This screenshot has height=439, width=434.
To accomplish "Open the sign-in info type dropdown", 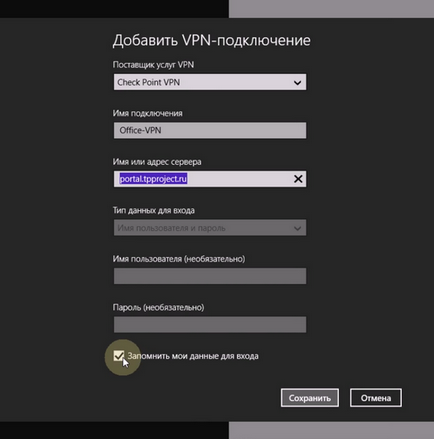I will (210, 228).
